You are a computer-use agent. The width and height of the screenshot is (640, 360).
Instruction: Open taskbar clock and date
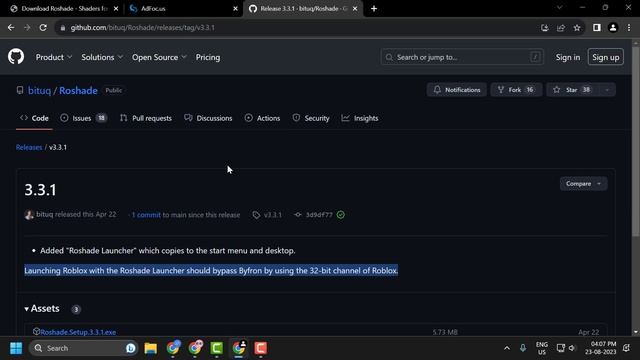coord(600,348)
